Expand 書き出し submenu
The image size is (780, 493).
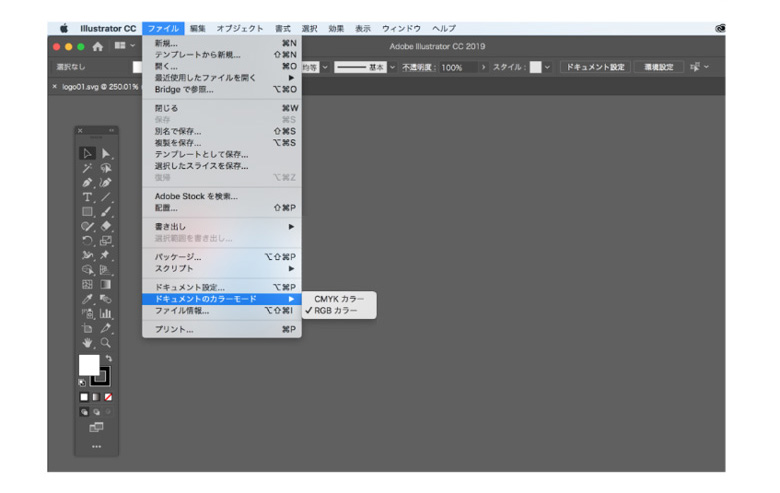(222, 226)
